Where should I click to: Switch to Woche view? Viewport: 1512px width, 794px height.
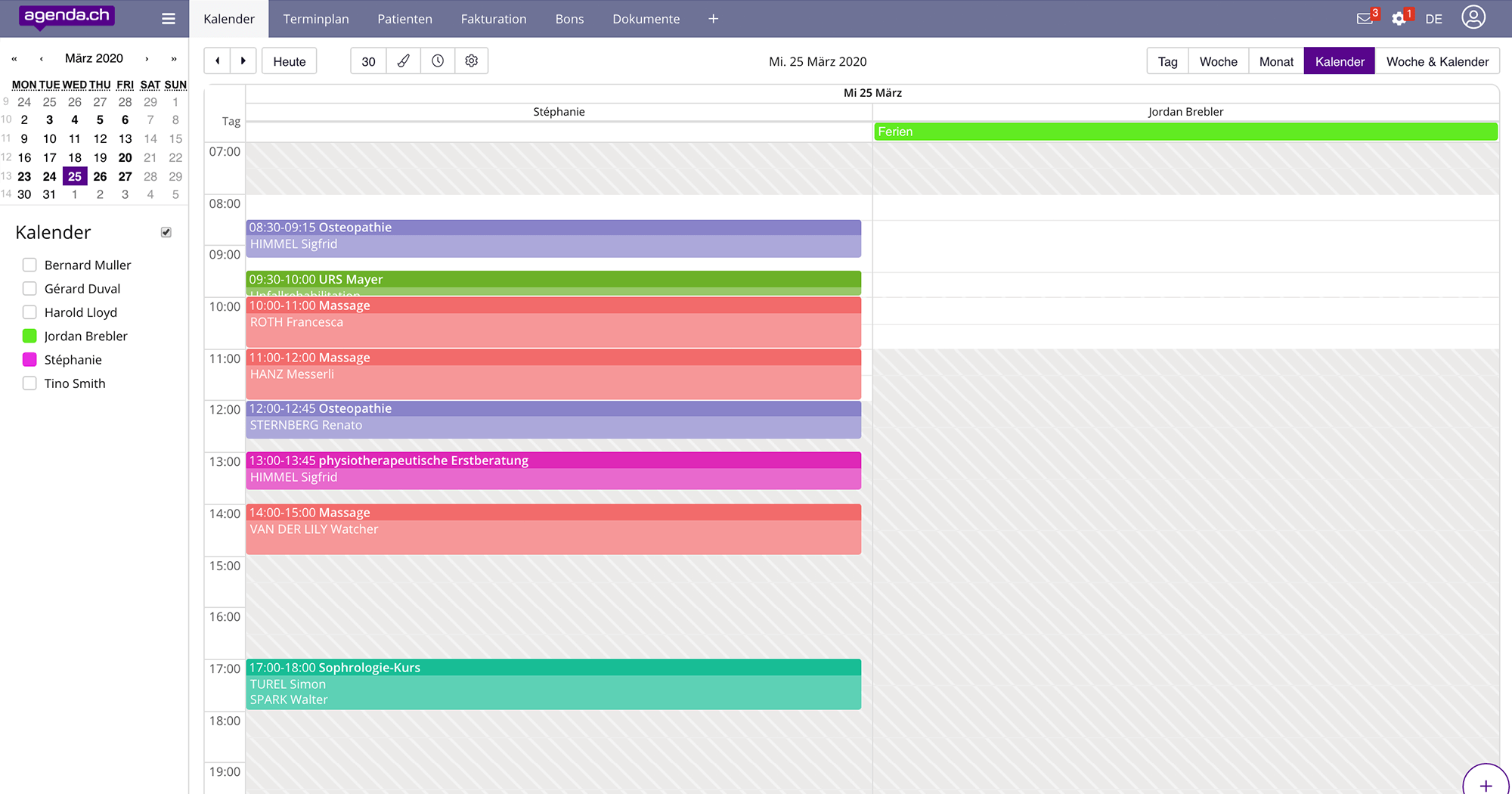[1218, 61]
